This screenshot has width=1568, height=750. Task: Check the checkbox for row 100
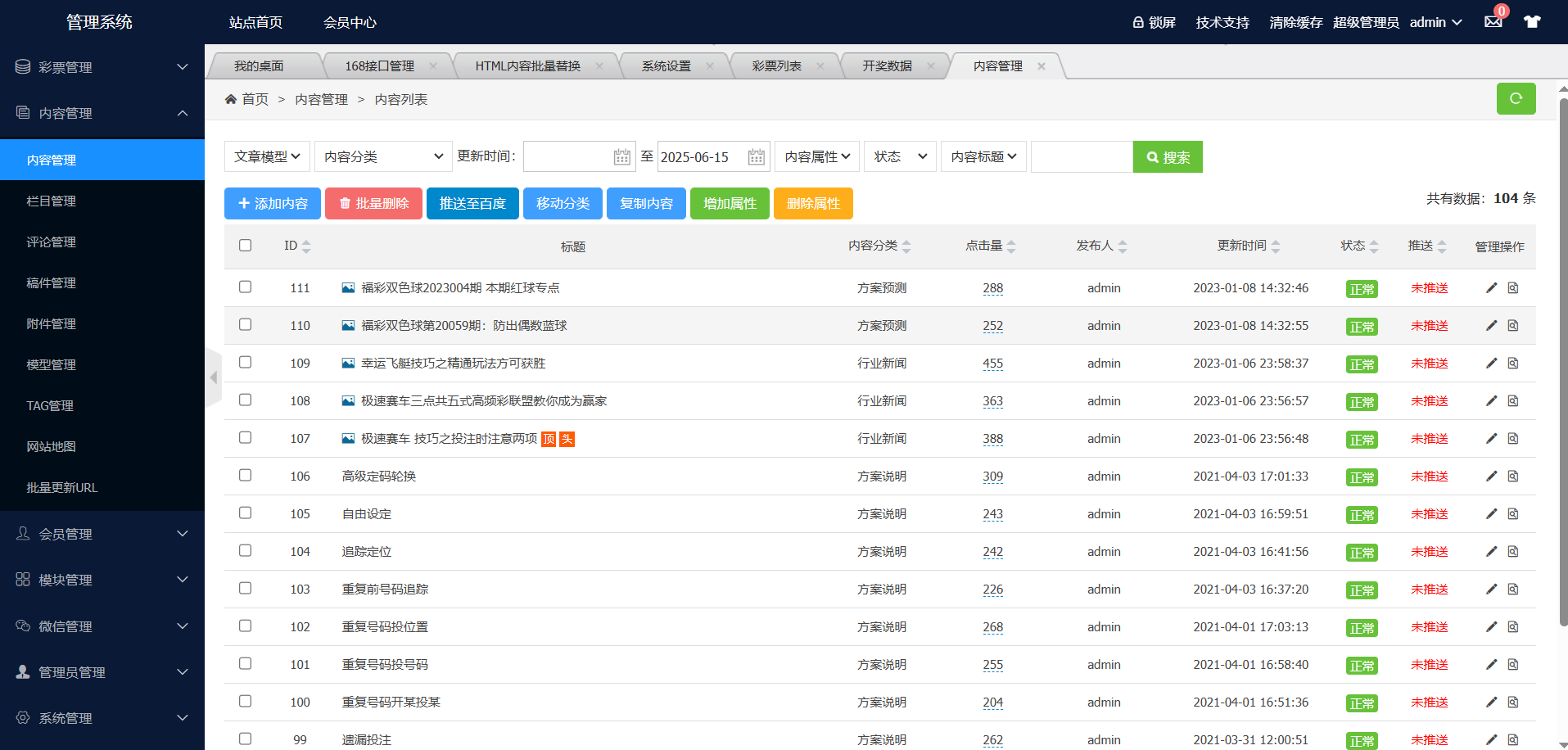tap(245, 701)
